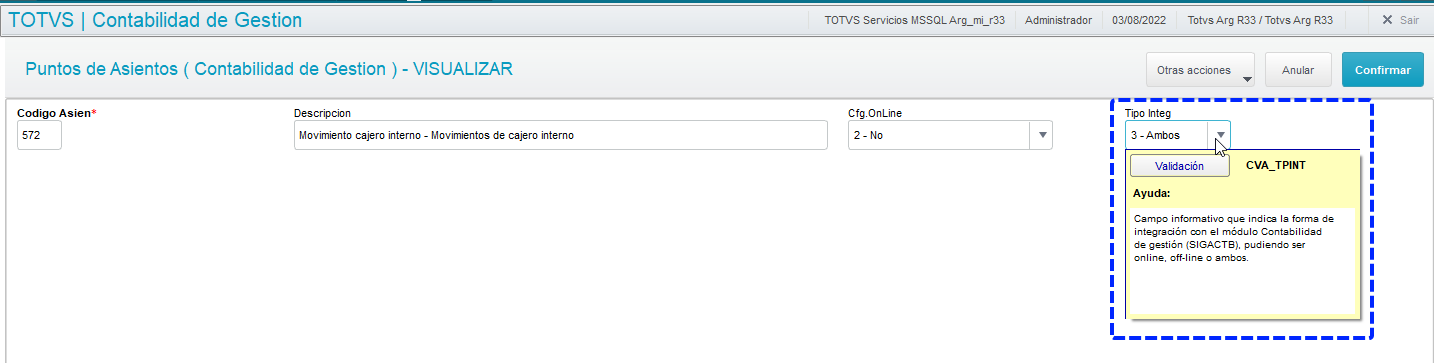Screen dimensions: 1434x363
Task: Click the CVA_TPINT field name text
Action: click(x=1276, y=166)
